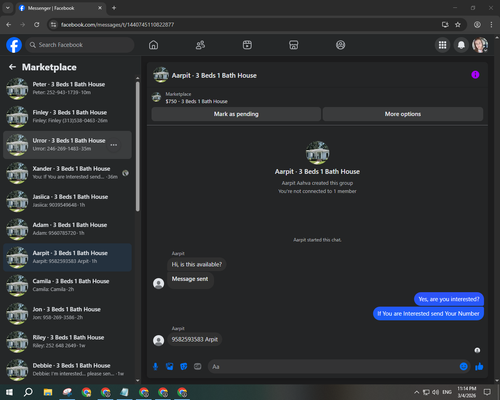Open the Marketplace storefront icon
This screenshot has height=400, width=500.
[294, 45]
